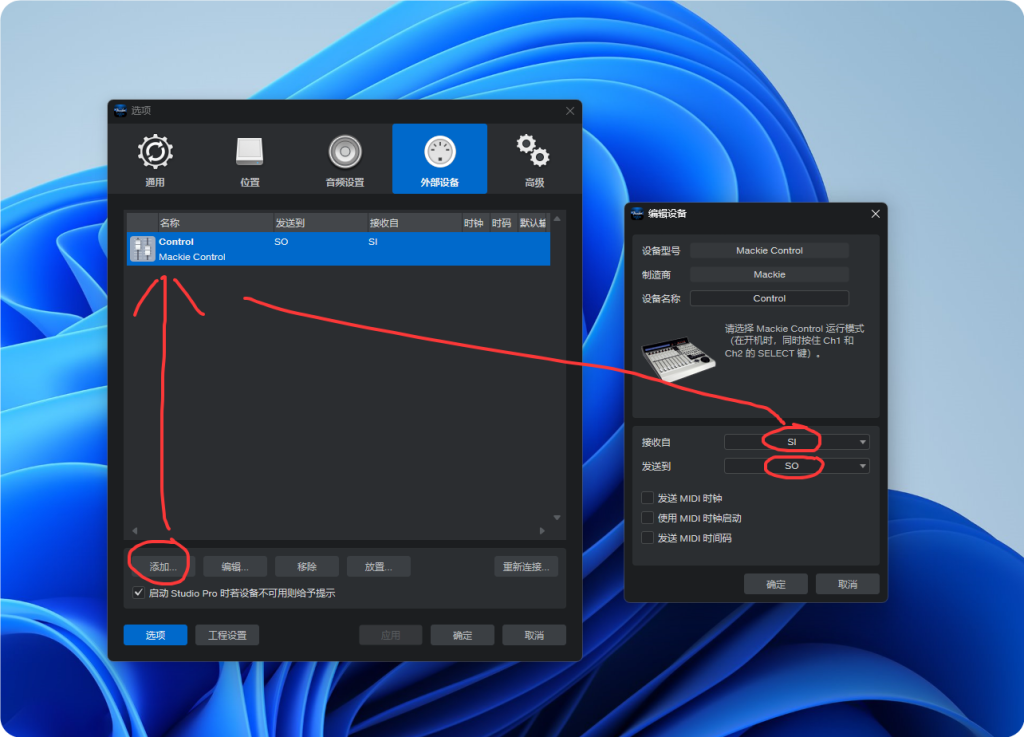Image resolution: width=1024 pixels, height=737 pixels.
Task: Click the 时钟 column header
Action: tap(474, 223)
